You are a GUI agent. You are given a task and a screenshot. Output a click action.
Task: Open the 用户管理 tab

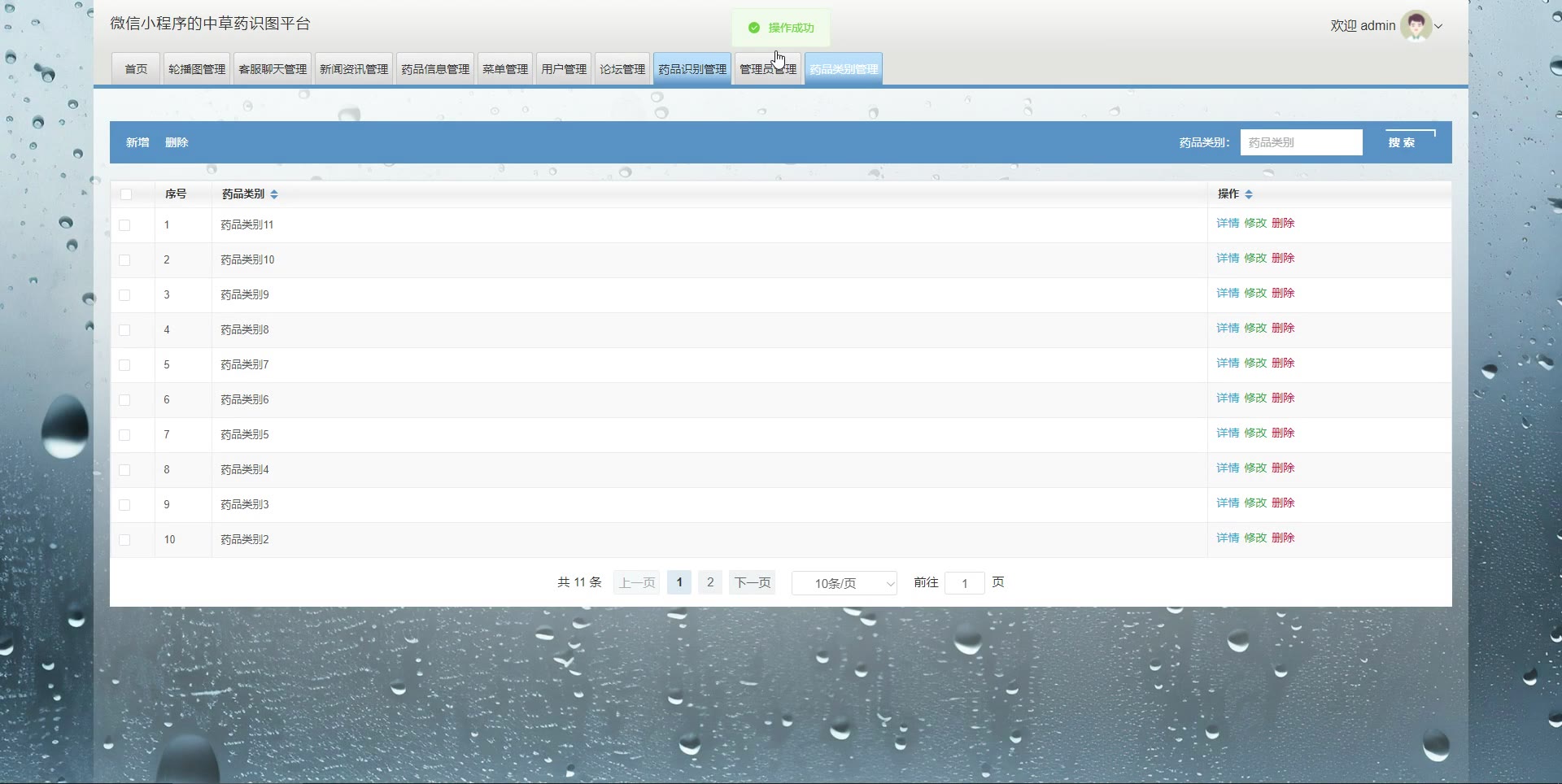click(x=564, y=69)
